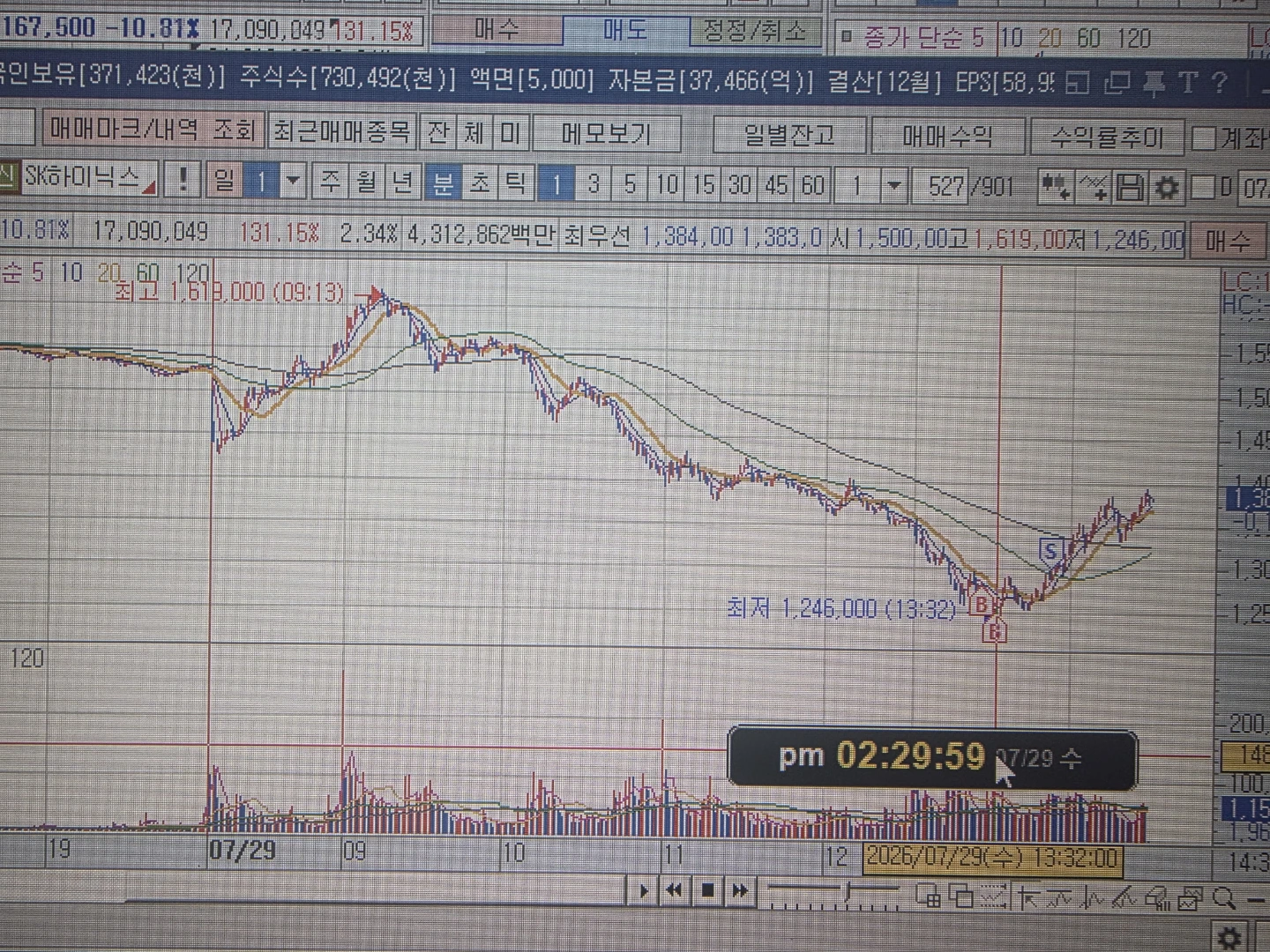Click the window layout icon in title bar
Screen dimensions: 1270x952
pyautogui.click(x=1078, y=83)
